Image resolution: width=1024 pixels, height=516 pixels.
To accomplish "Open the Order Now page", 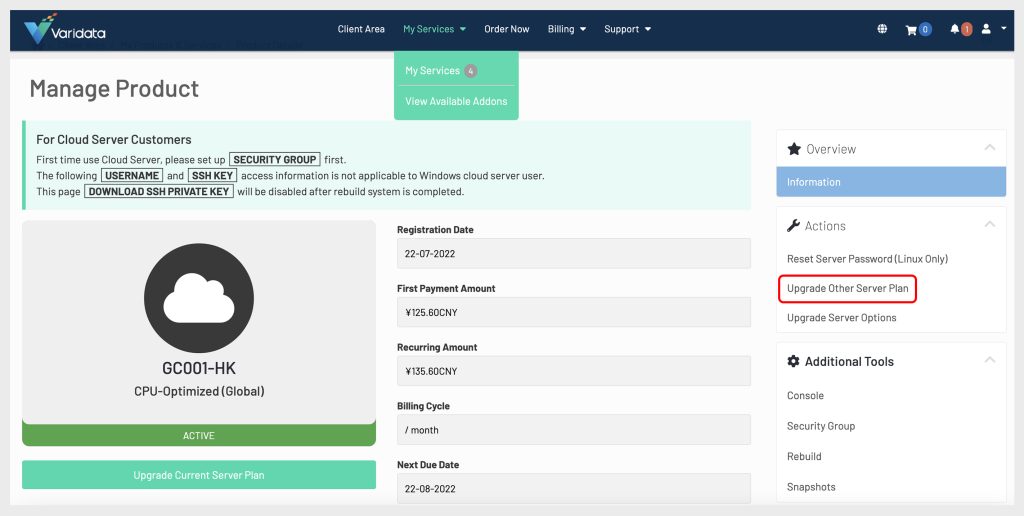I will coord(507,29).
